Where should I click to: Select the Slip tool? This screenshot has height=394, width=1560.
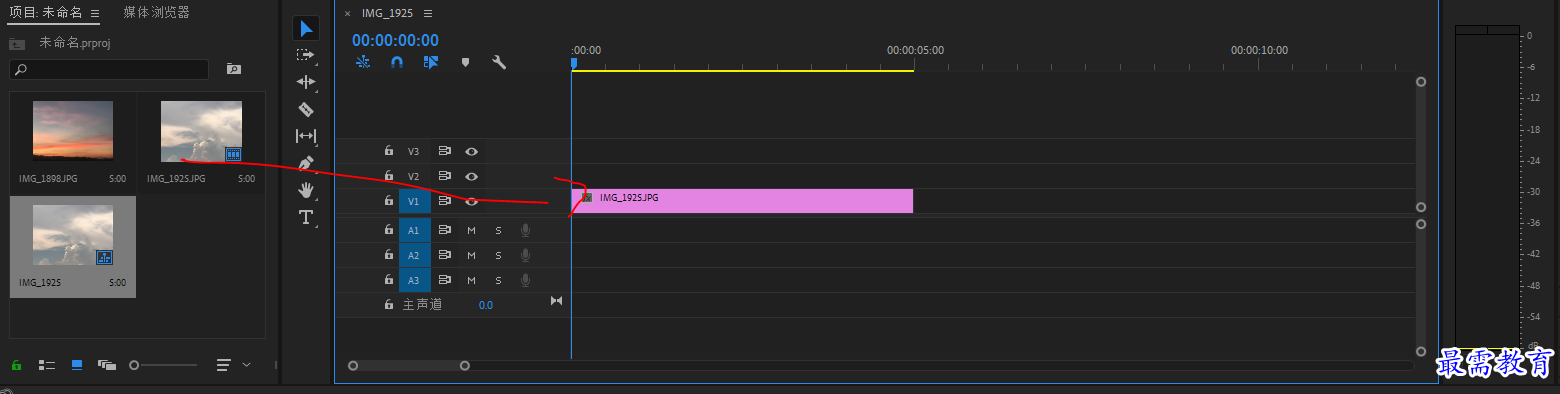(306, 136)
